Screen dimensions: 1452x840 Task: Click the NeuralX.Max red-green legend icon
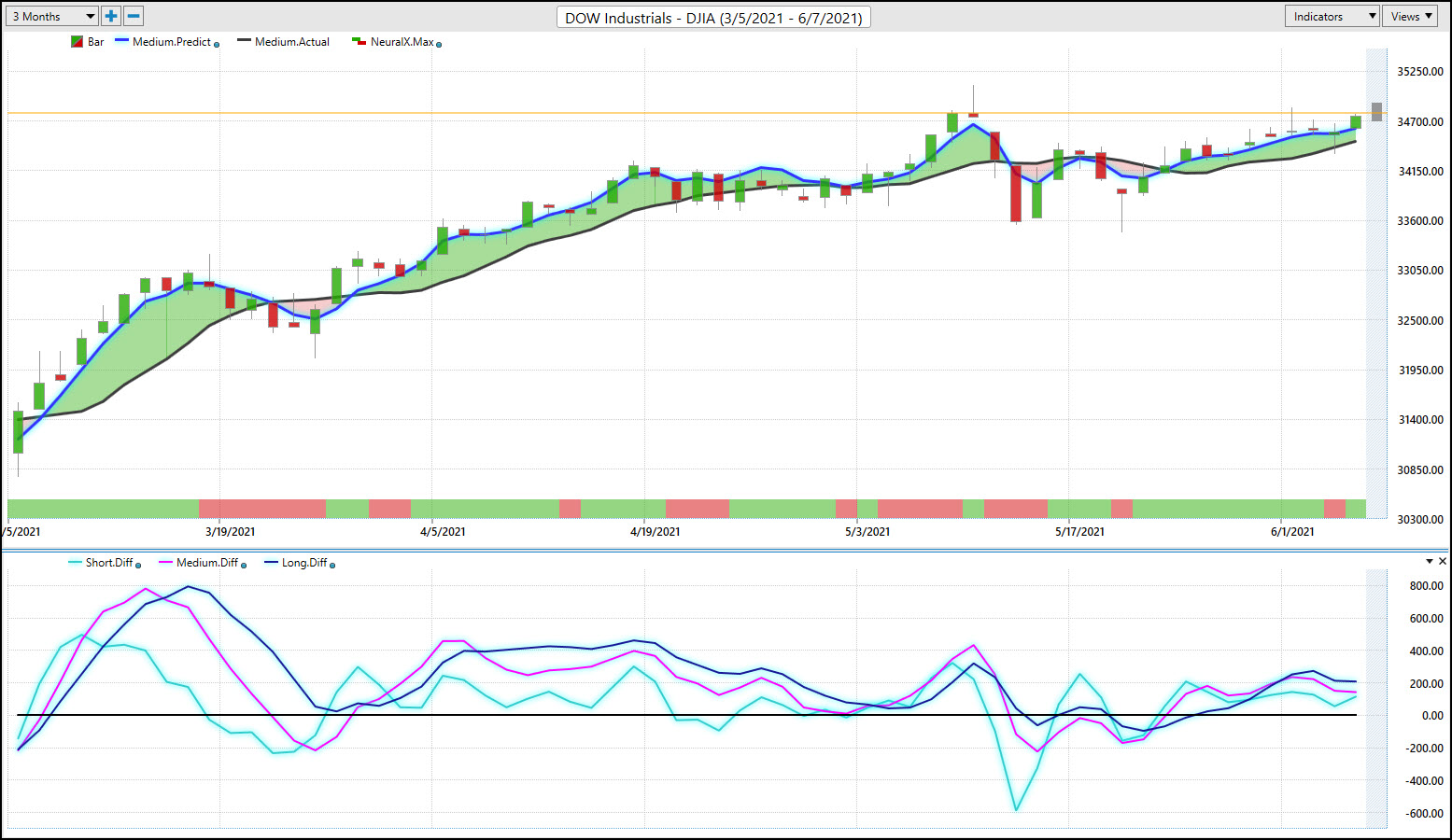coord(358,42)
